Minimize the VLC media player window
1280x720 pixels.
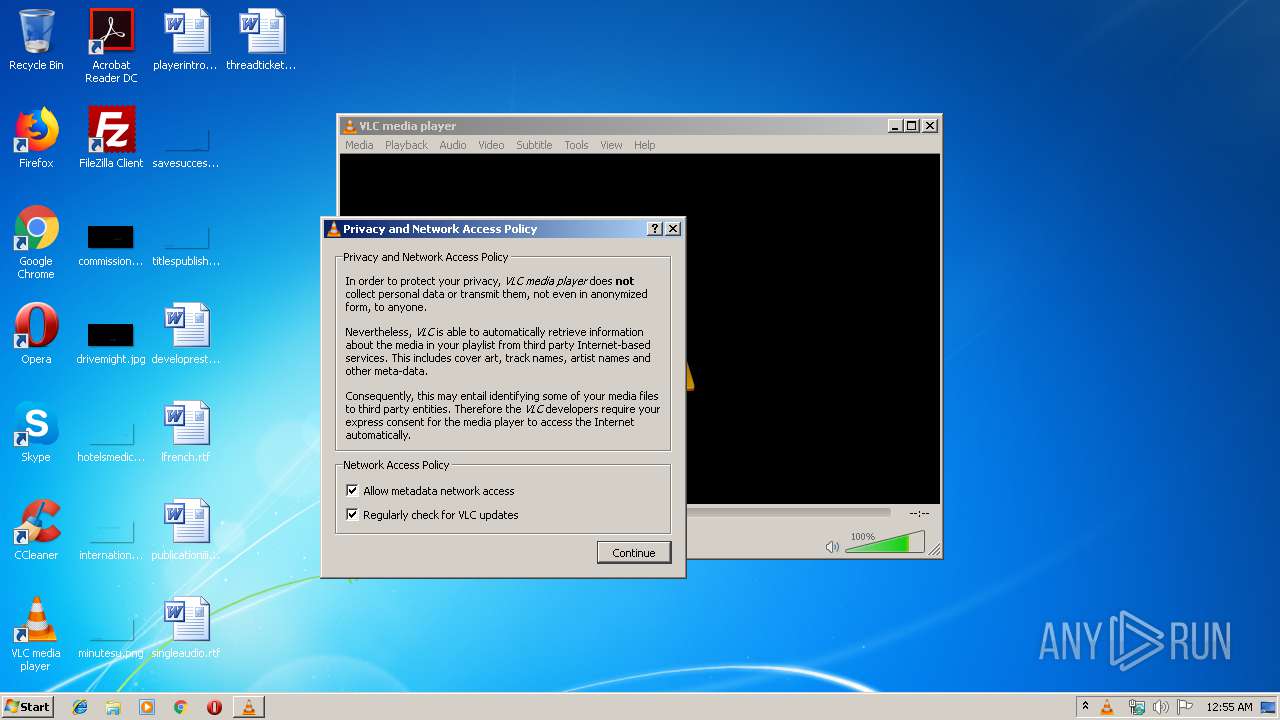pyautogui.click(x=895, y=126)
